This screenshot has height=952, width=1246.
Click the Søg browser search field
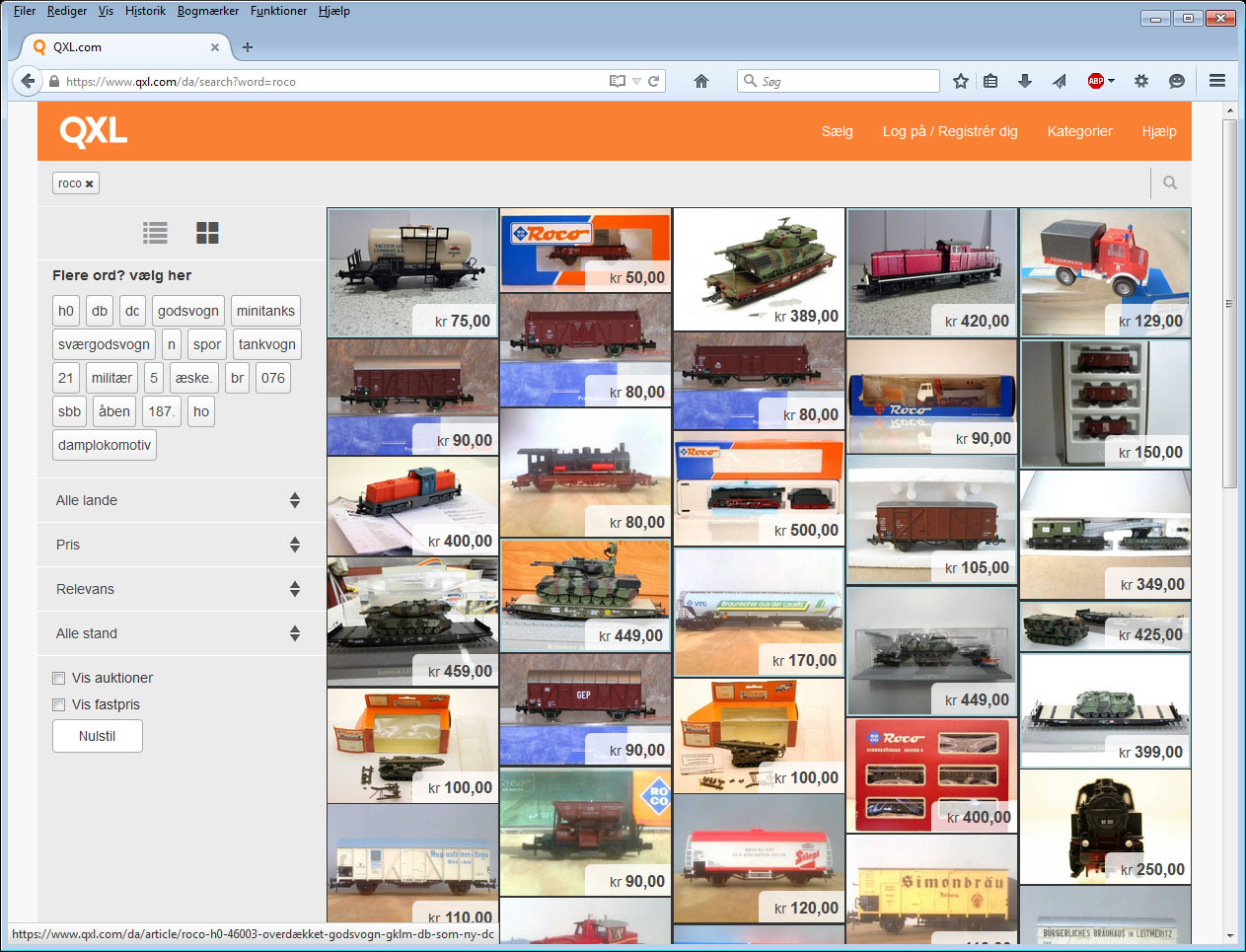[839, 81]
